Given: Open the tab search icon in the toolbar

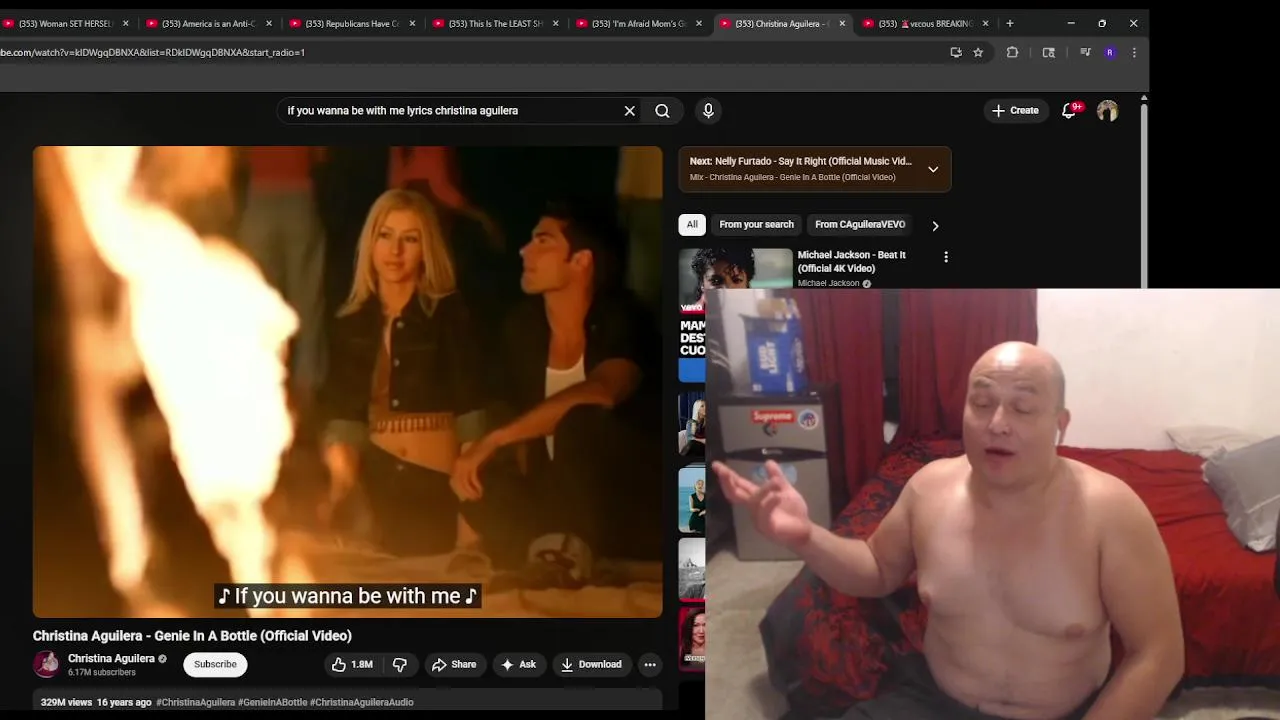Looking at the screenshot, I should [1048, 52].
